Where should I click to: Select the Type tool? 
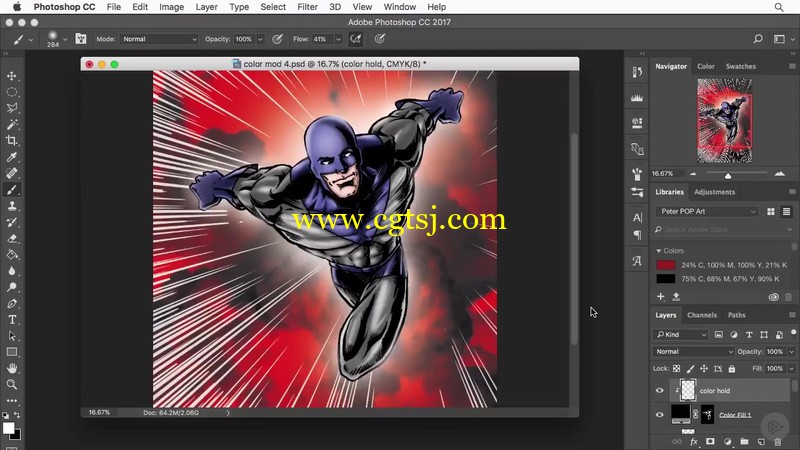[12, 320]
